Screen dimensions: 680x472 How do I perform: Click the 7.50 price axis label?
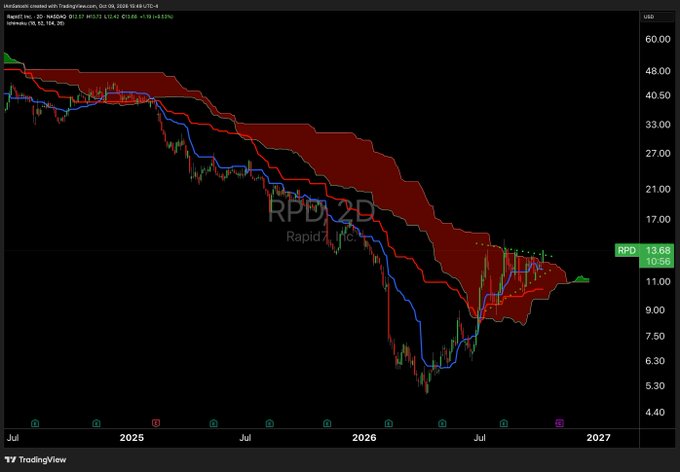click(657, 337)
